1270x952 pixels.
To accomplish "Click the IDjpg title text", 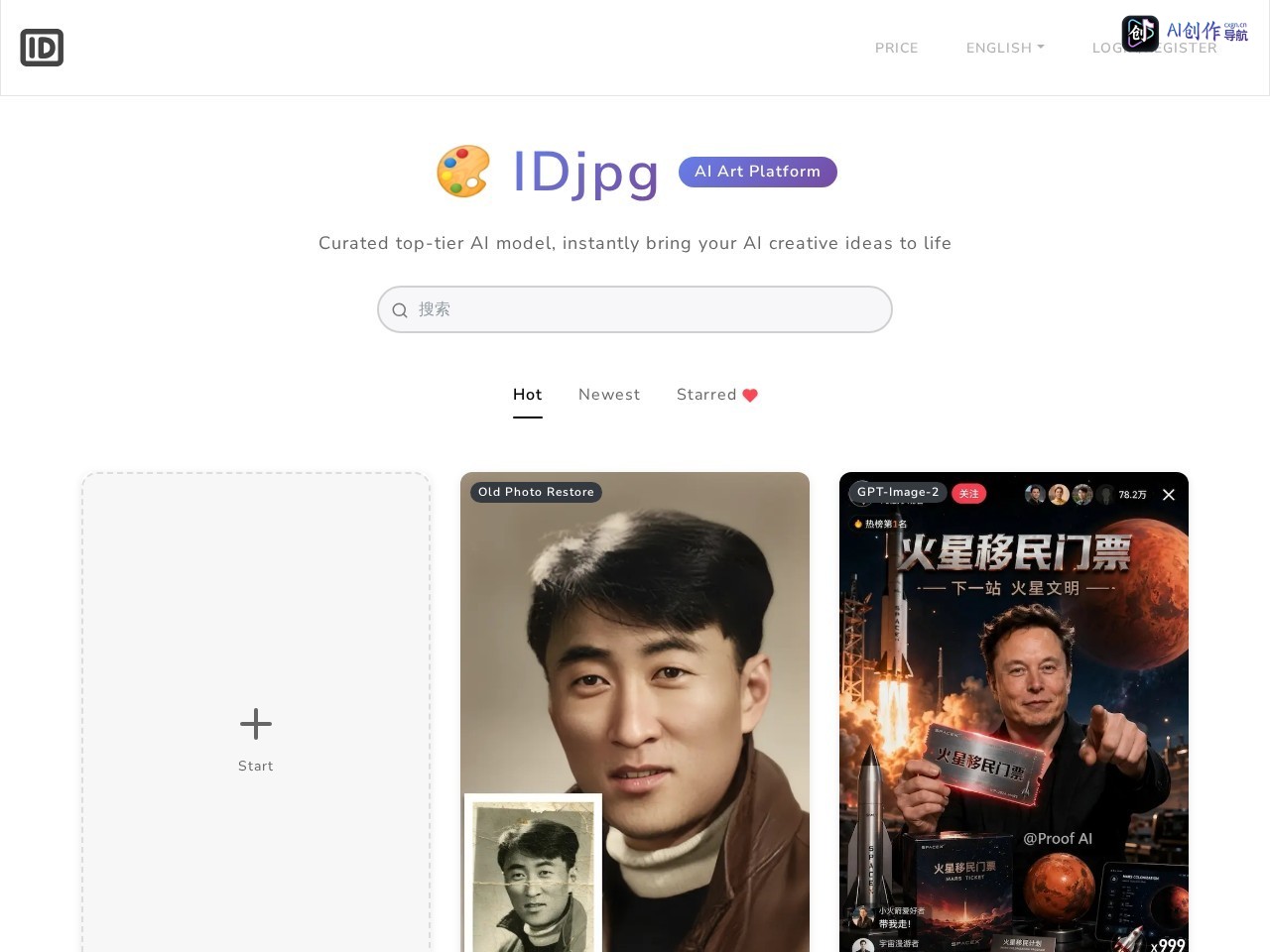I will pyautogui.click(x=585, y=172).
